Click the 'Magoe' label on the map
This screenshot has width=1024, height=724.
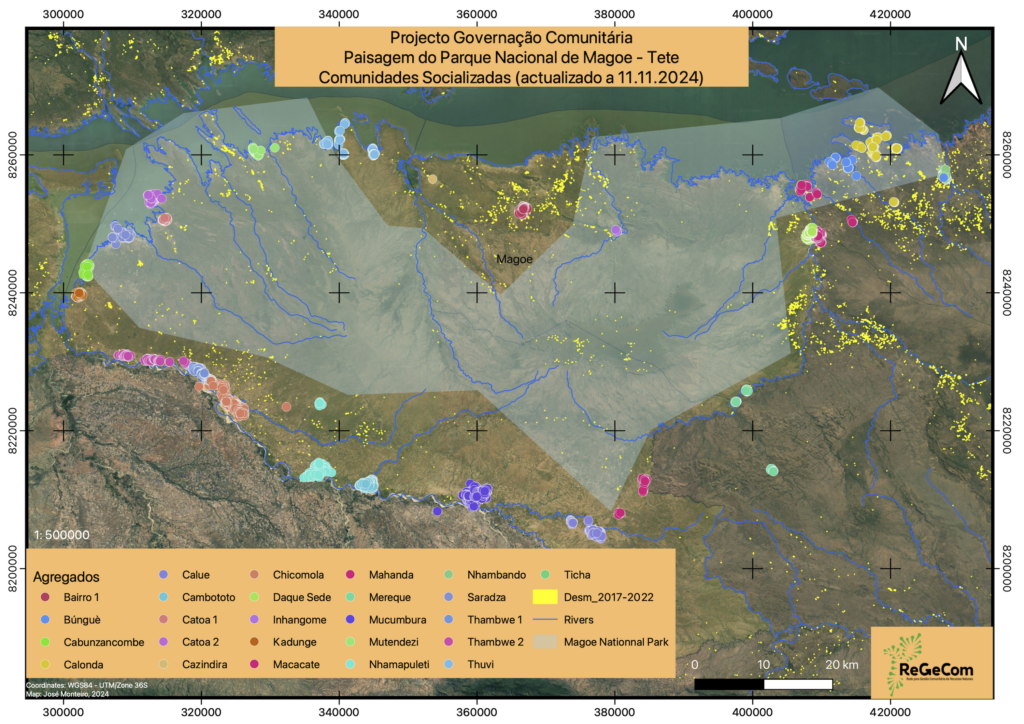pyautogui.click(x=514, y=259)
